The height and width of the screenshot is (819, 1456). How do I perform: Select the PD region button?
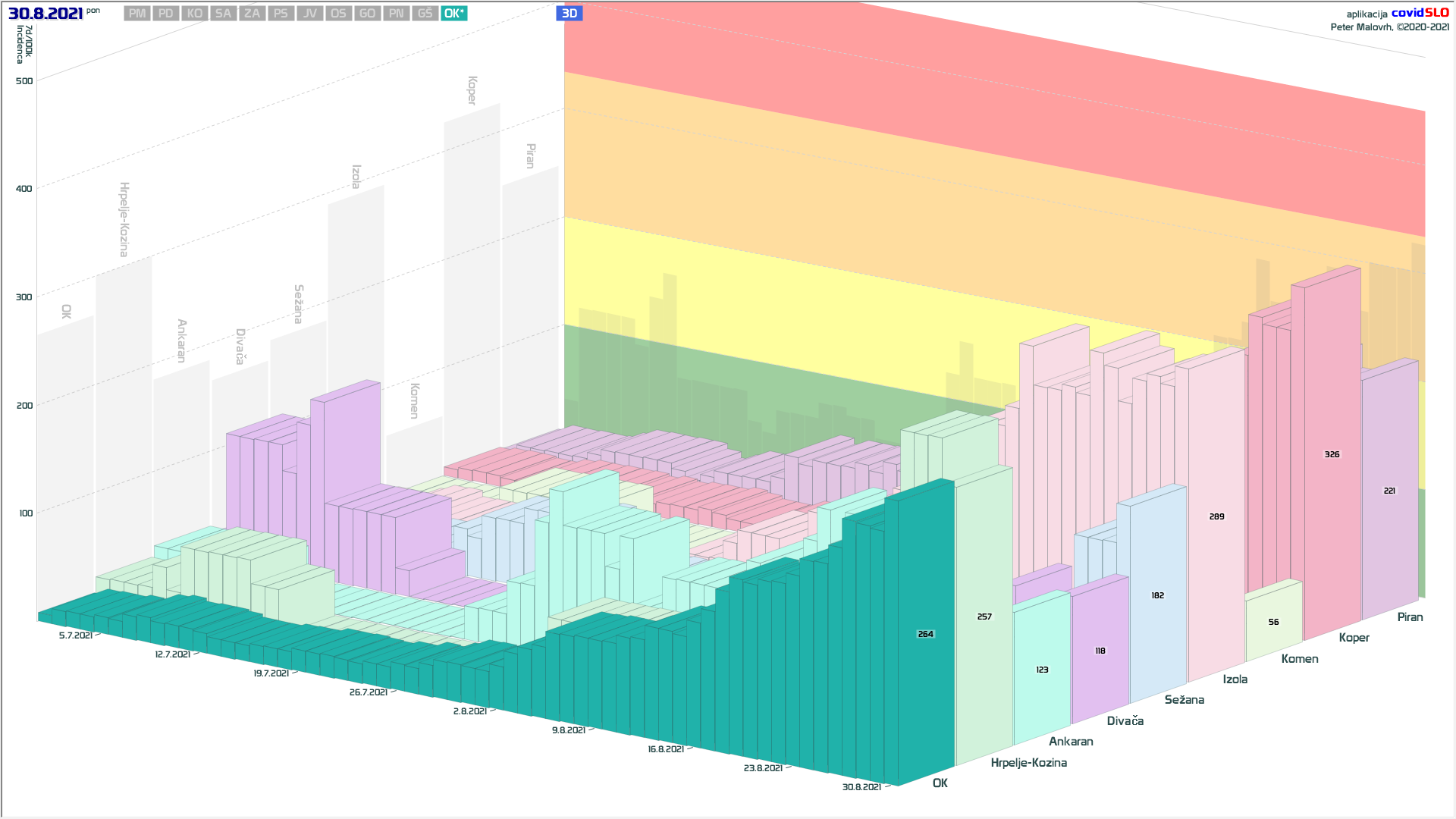tap(166, 14)
